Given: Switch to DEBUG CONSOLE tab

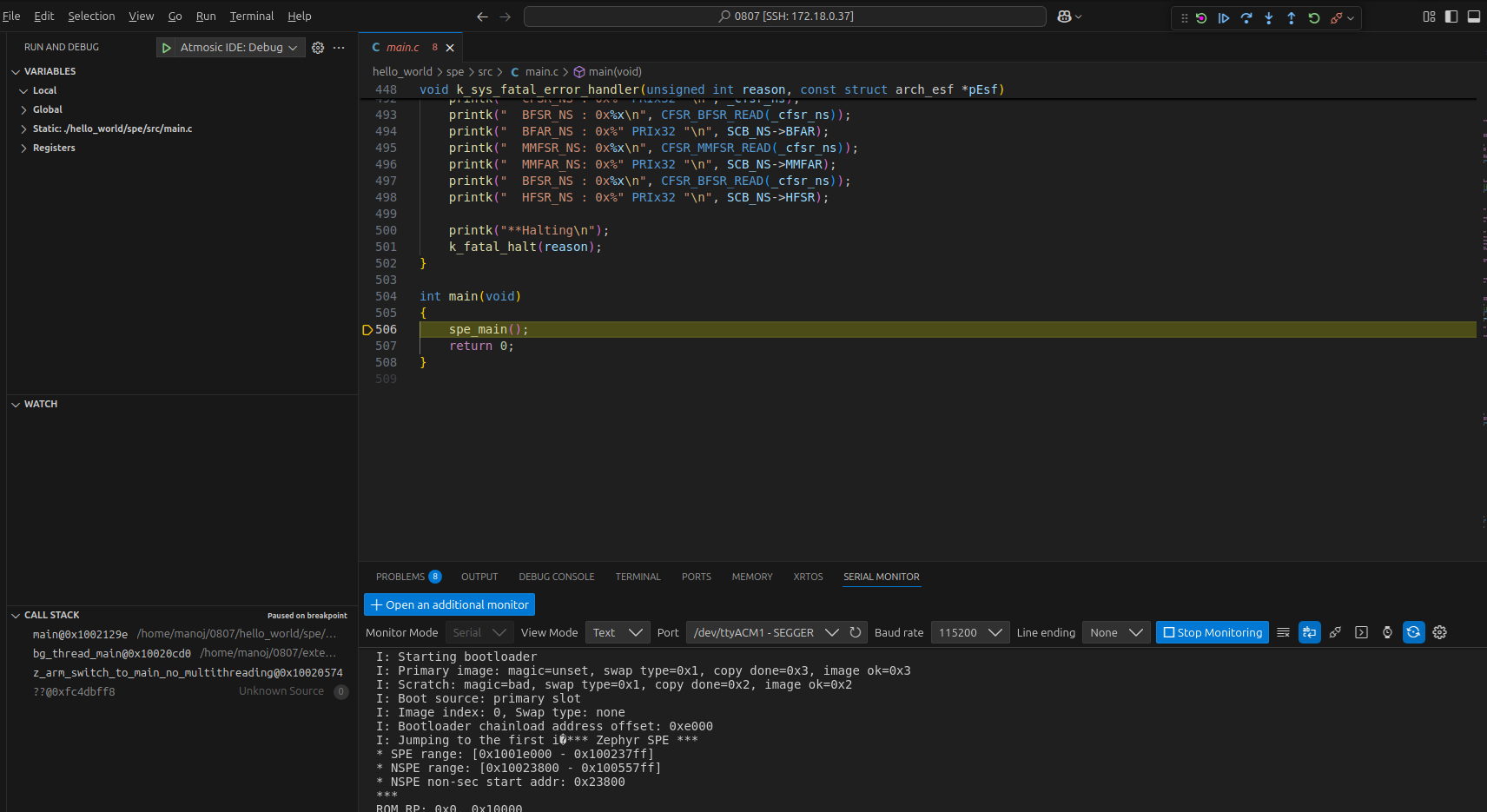Looking at the screenshot, I should tap(557, 577).
